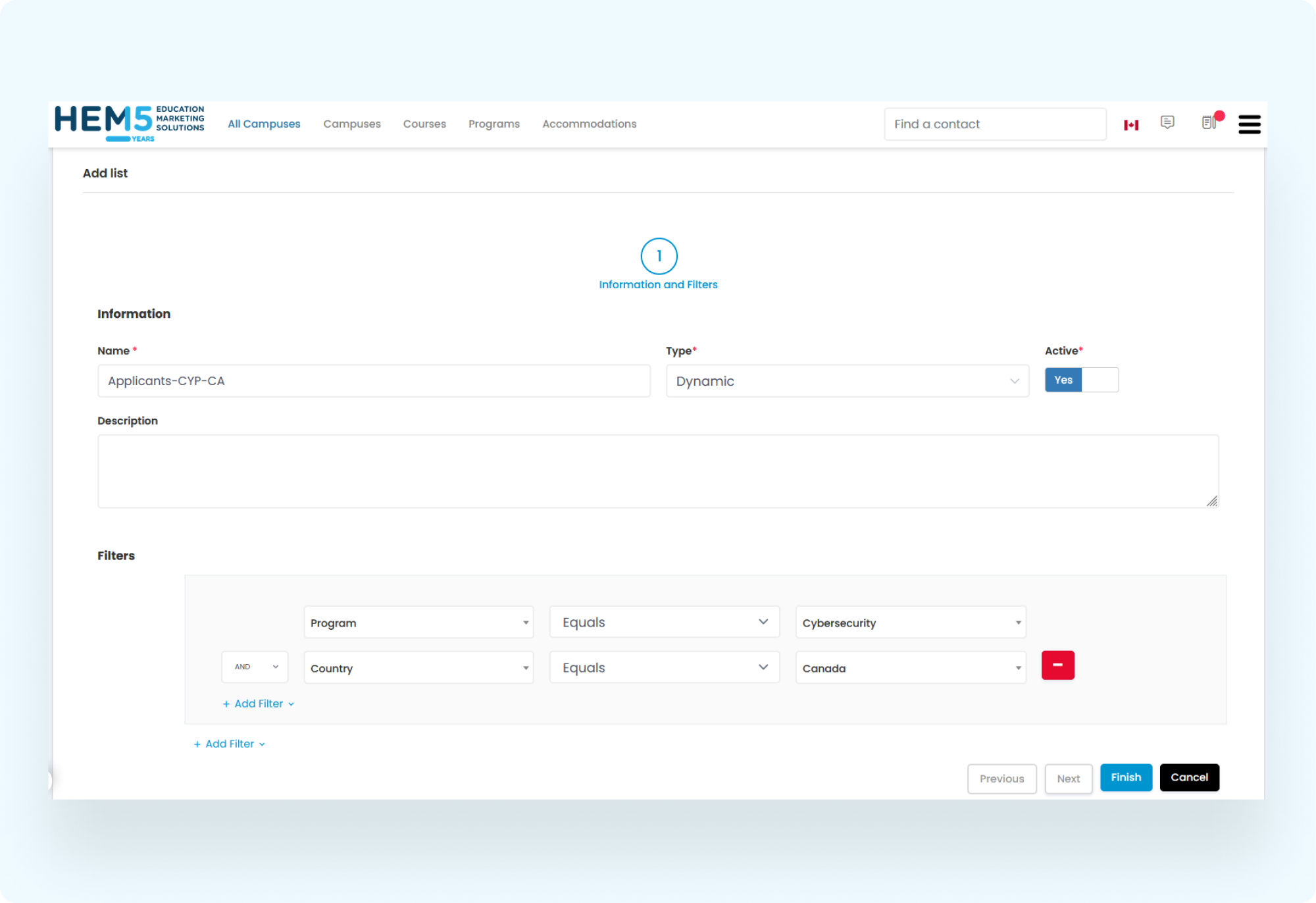Open the Type dropdown showing Dynamic
The image size is (1316, 903).
point(846,380)
